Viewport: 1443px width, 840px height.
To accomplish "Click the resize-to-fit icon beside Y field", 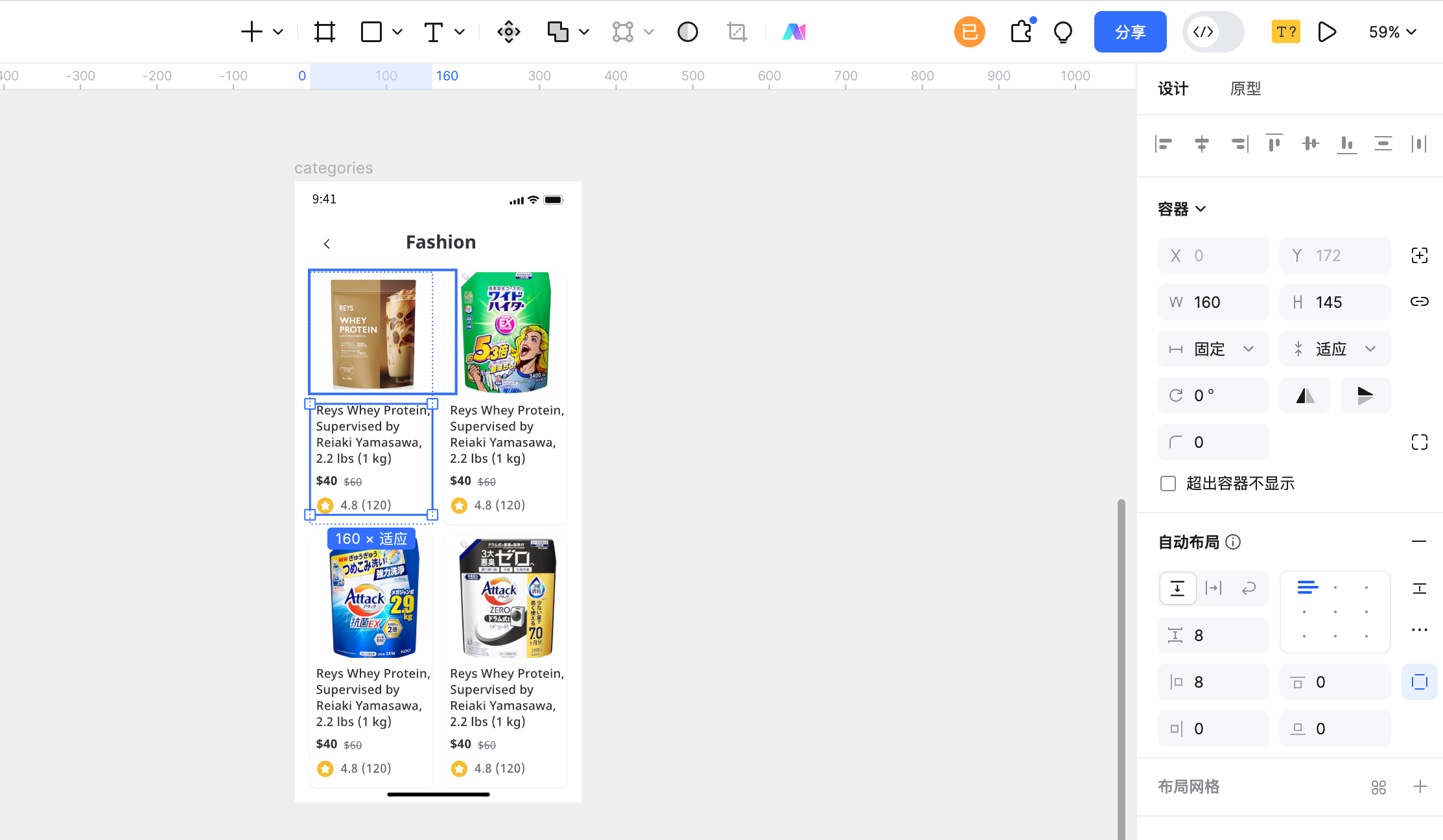I will pos(1420,255).
